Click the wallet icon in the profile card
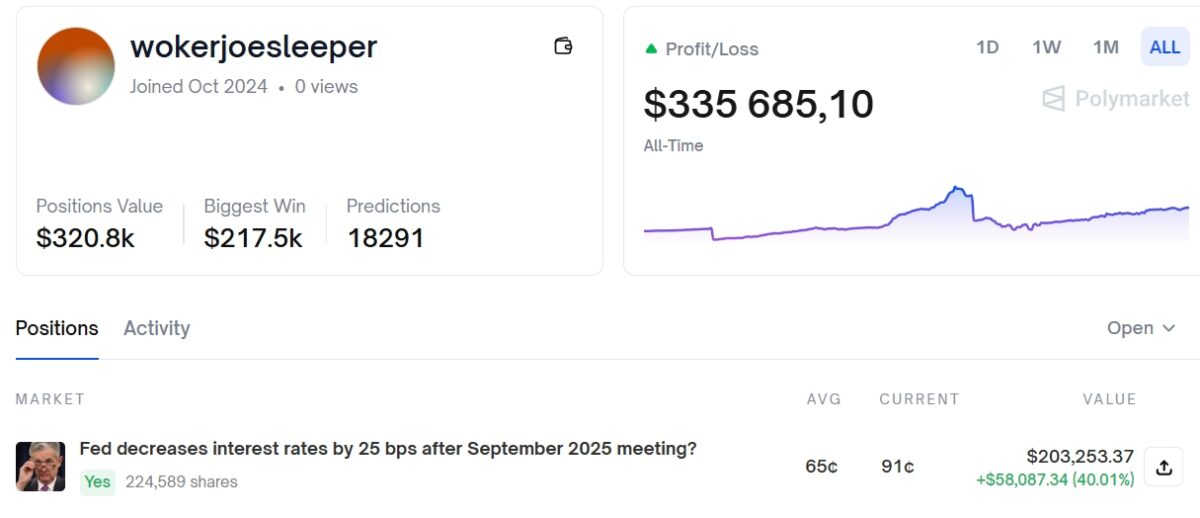Image resolution: width=1200 pixels, height=518 pixels. point(563,46)
